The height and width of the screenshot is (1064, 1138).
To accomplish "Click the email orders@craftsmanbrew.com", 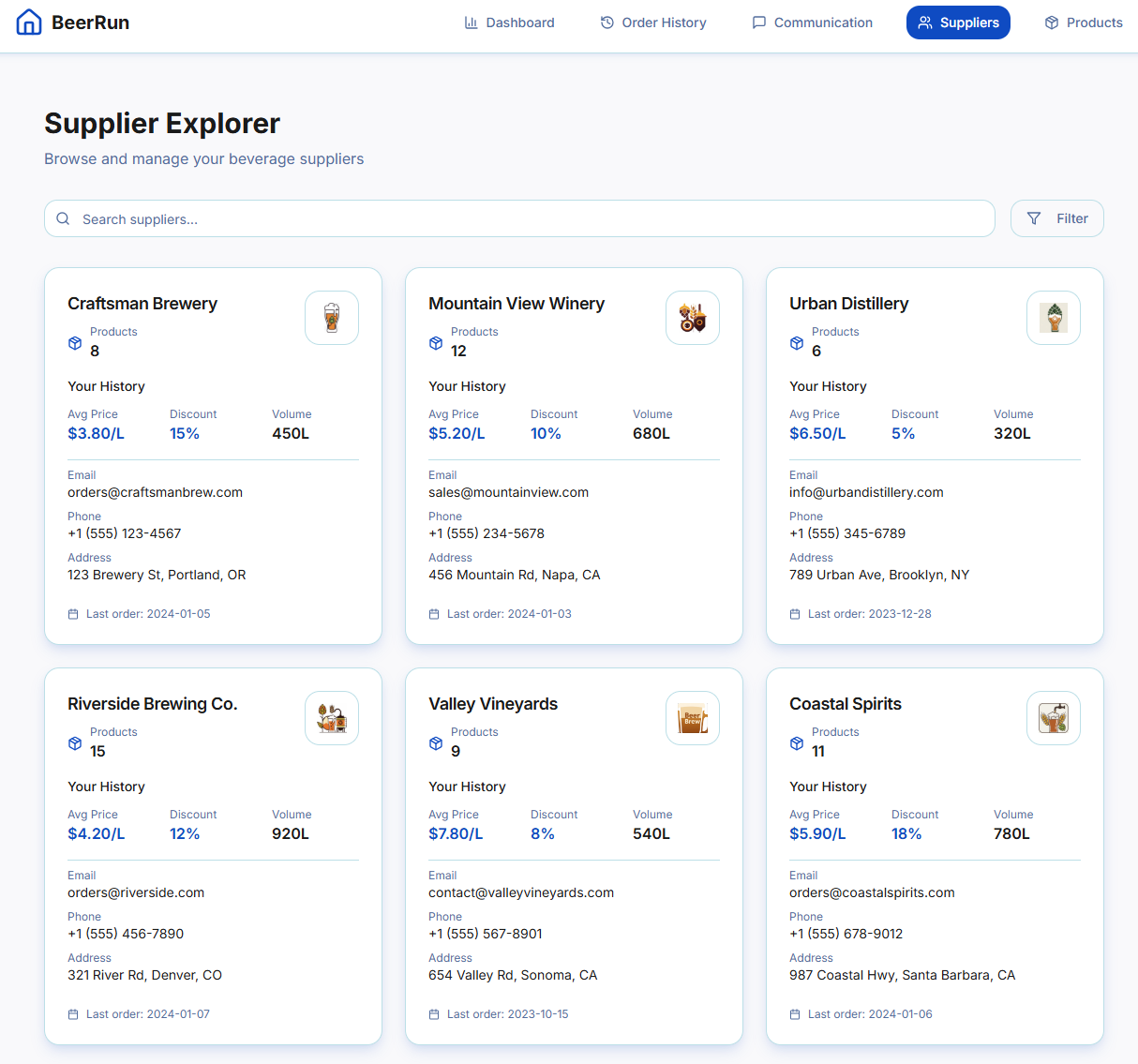I will (x=155, y=492).
